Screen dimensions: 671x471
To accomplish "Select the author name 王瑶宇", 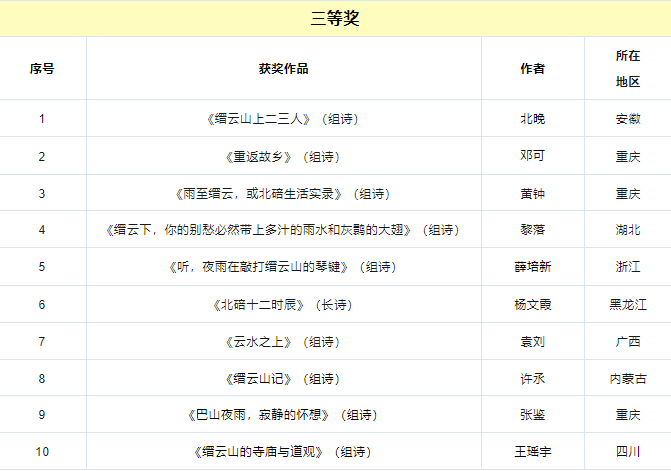I will tap(532, 452).
